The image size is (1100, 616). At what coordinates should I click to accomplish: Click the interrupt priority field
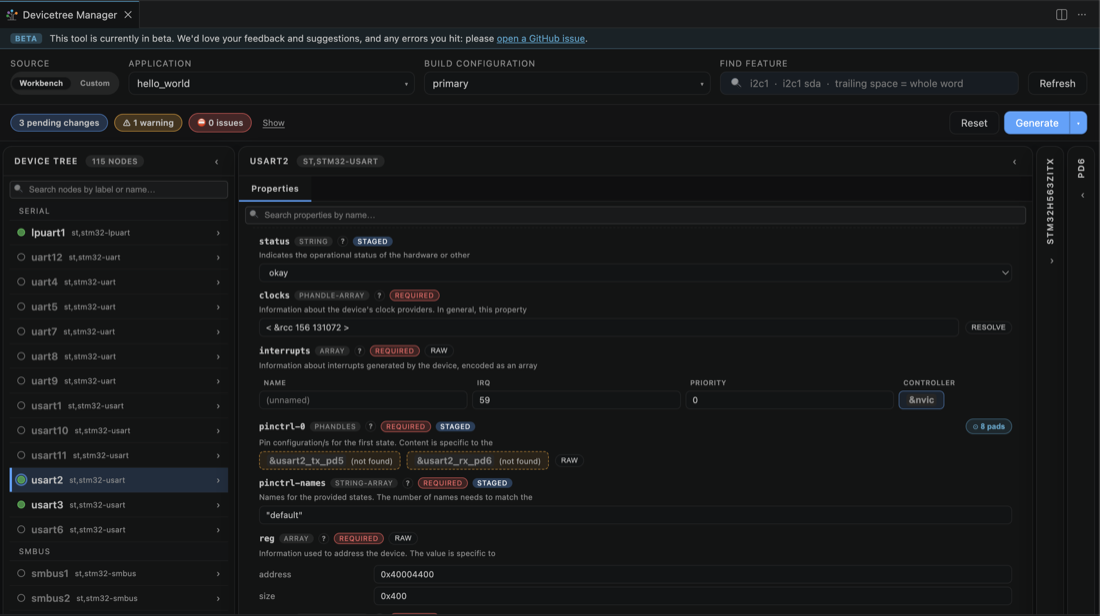point(789,400)
